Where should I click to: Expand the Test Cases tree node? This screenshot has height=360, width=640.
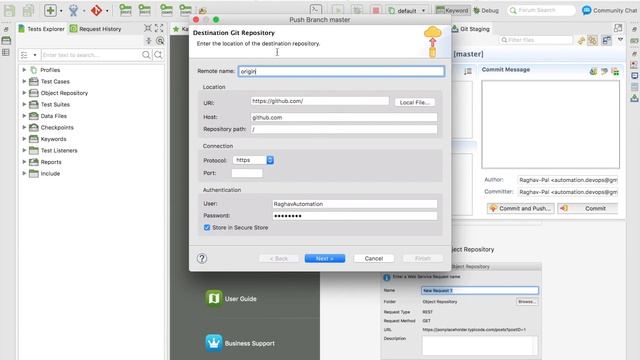[24, 81]
